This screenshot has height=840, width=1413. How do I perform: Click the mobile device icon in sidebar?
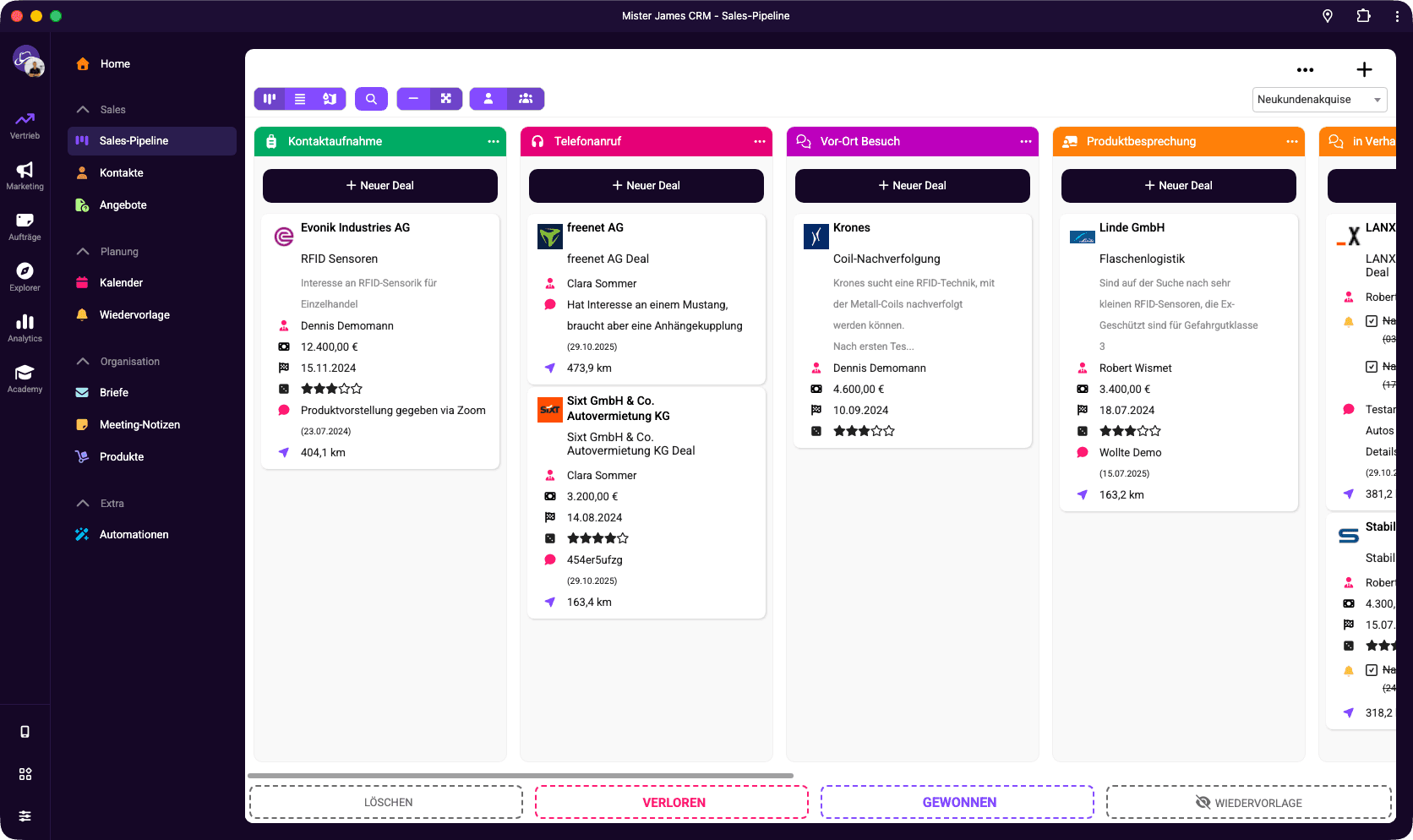(x=25, y=732)
